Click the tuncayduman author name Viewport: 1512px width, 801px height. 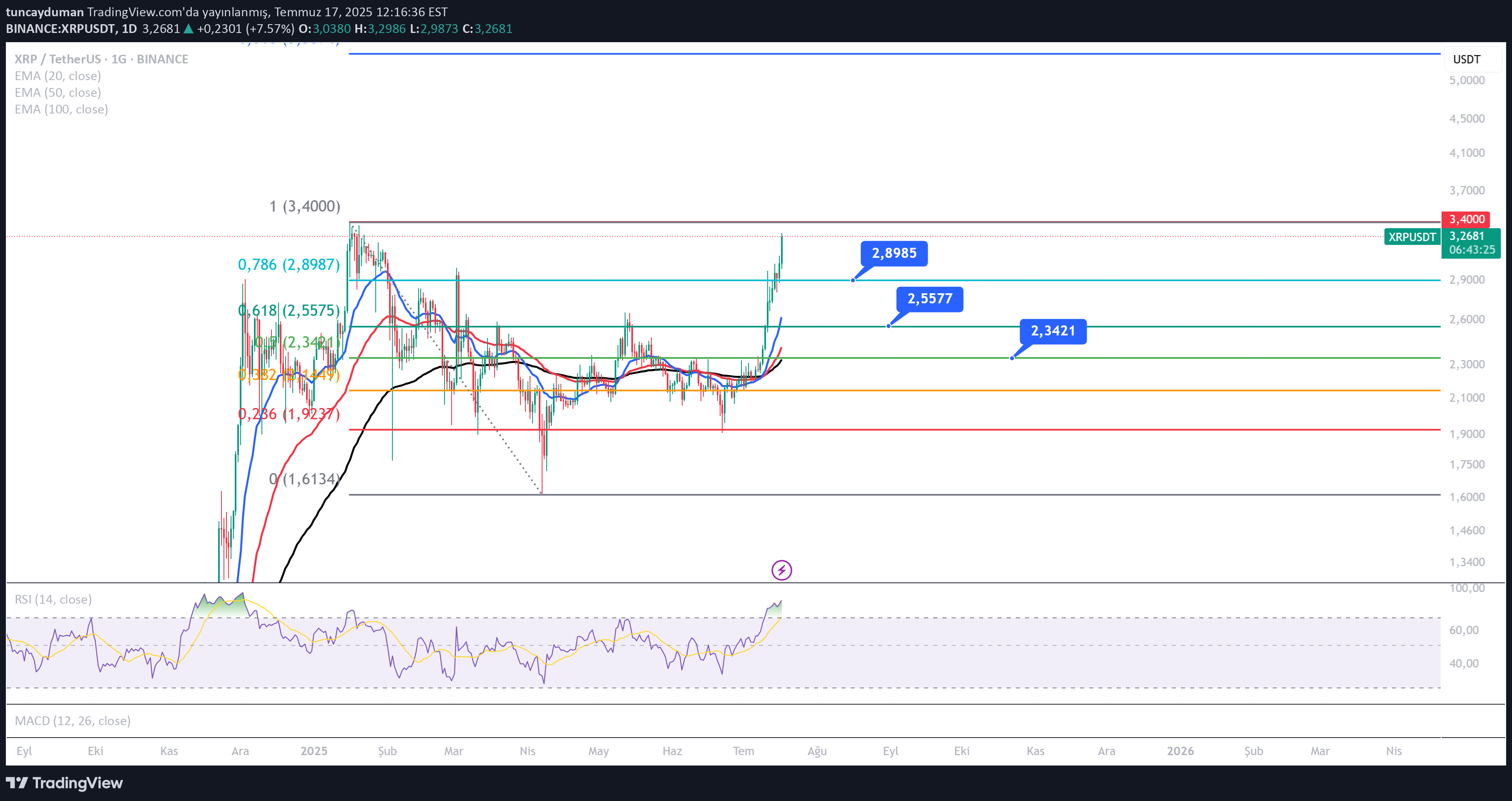pos(45,13)
